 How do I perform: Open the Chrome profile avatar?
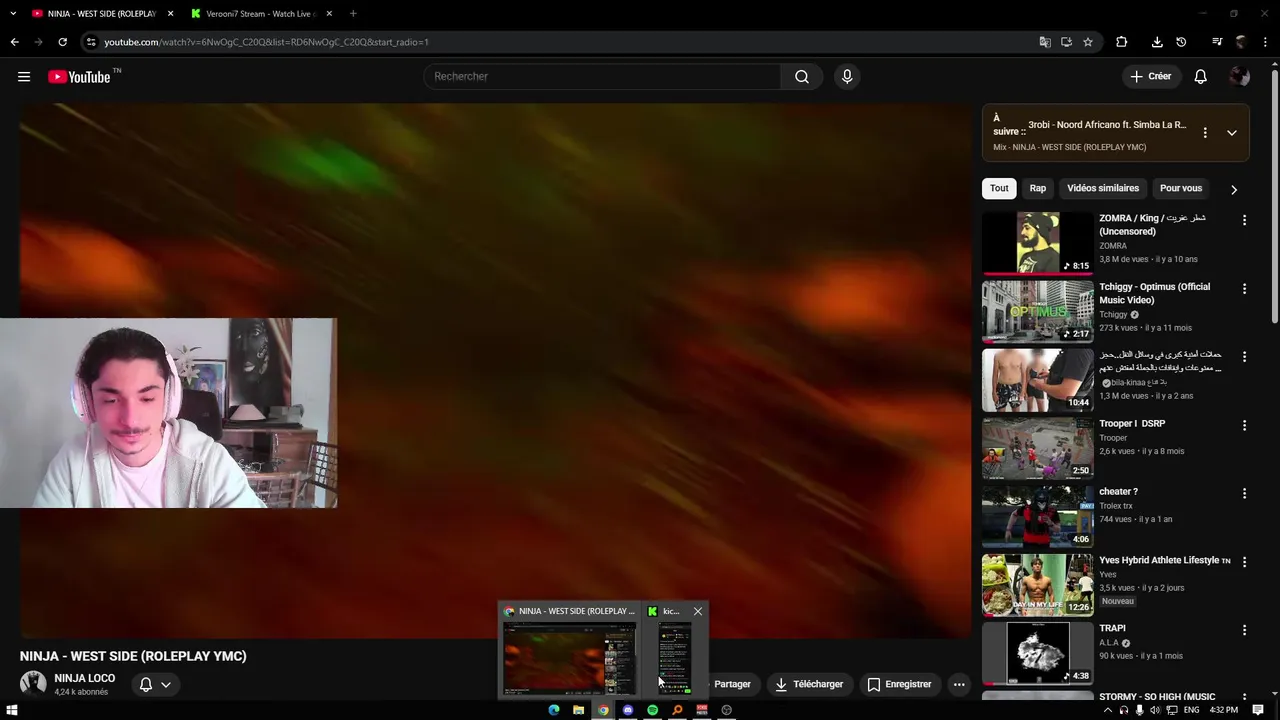[x=1241, y=42]
